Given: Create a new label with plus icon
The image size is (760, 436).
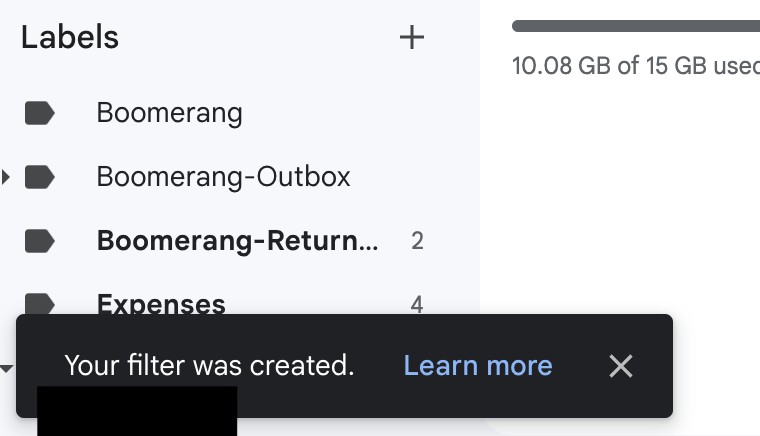Looking at the screenshot, I should [x=412, y=38].
